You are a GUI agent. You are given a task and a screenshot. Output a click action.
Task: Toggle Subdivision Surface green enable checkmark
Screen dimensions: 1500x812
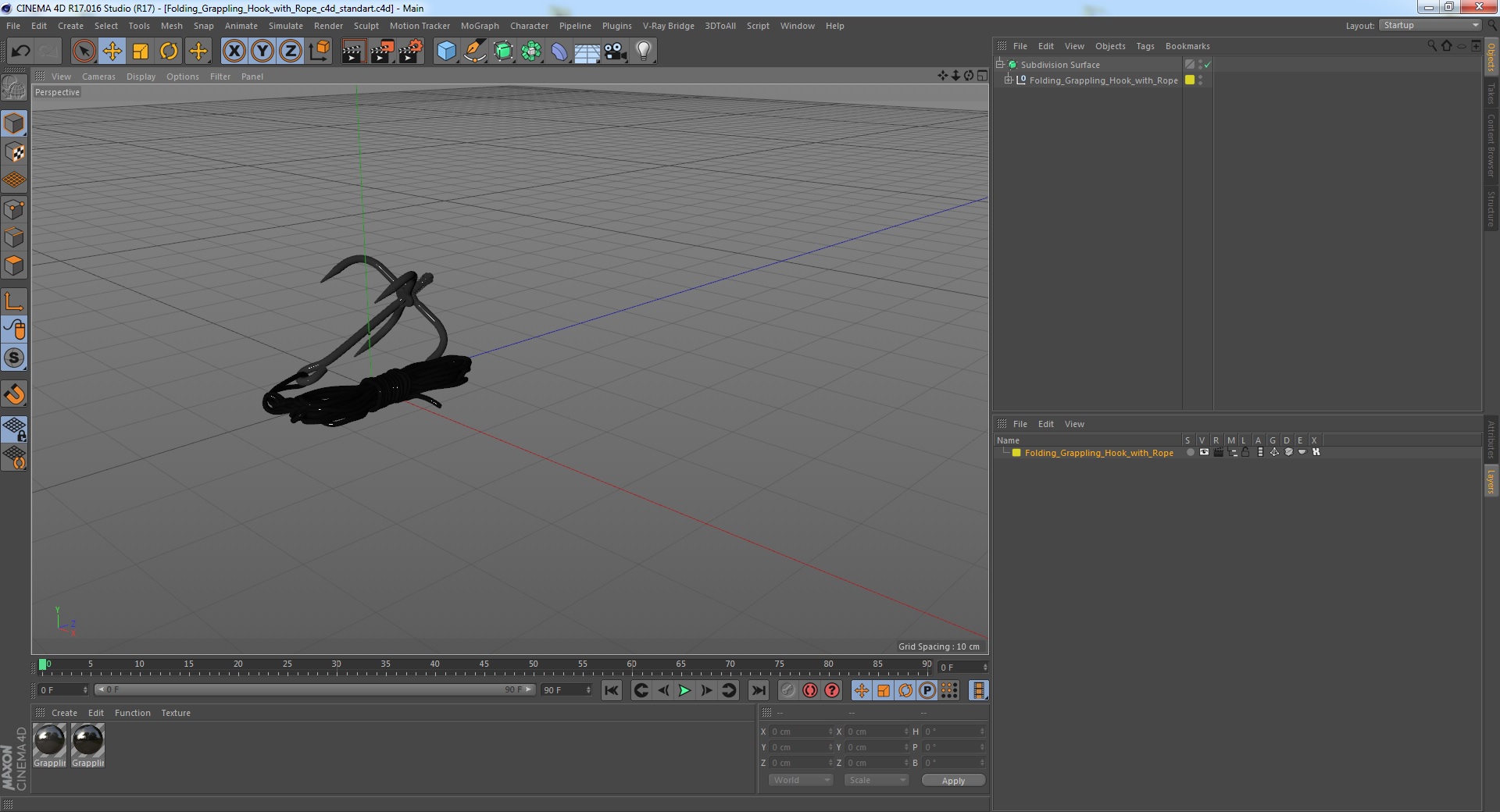pos(1207,65)
